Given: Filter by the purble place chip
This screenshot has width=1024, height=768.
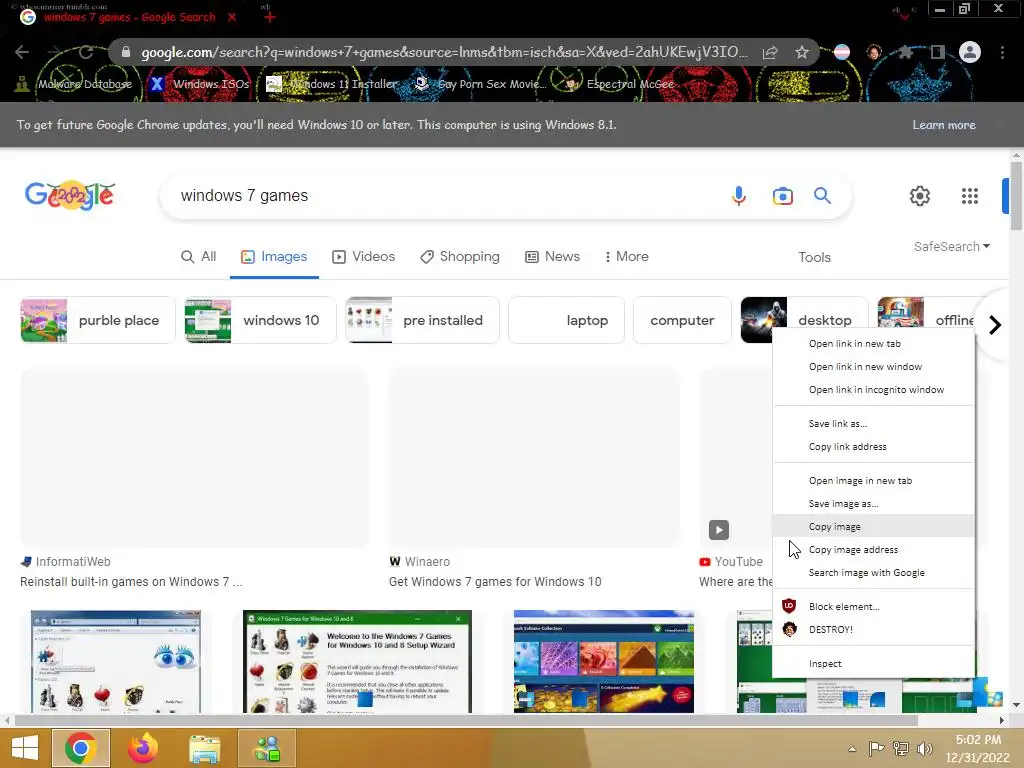Looking at the screenshot, I should click(x=98, y=320).
